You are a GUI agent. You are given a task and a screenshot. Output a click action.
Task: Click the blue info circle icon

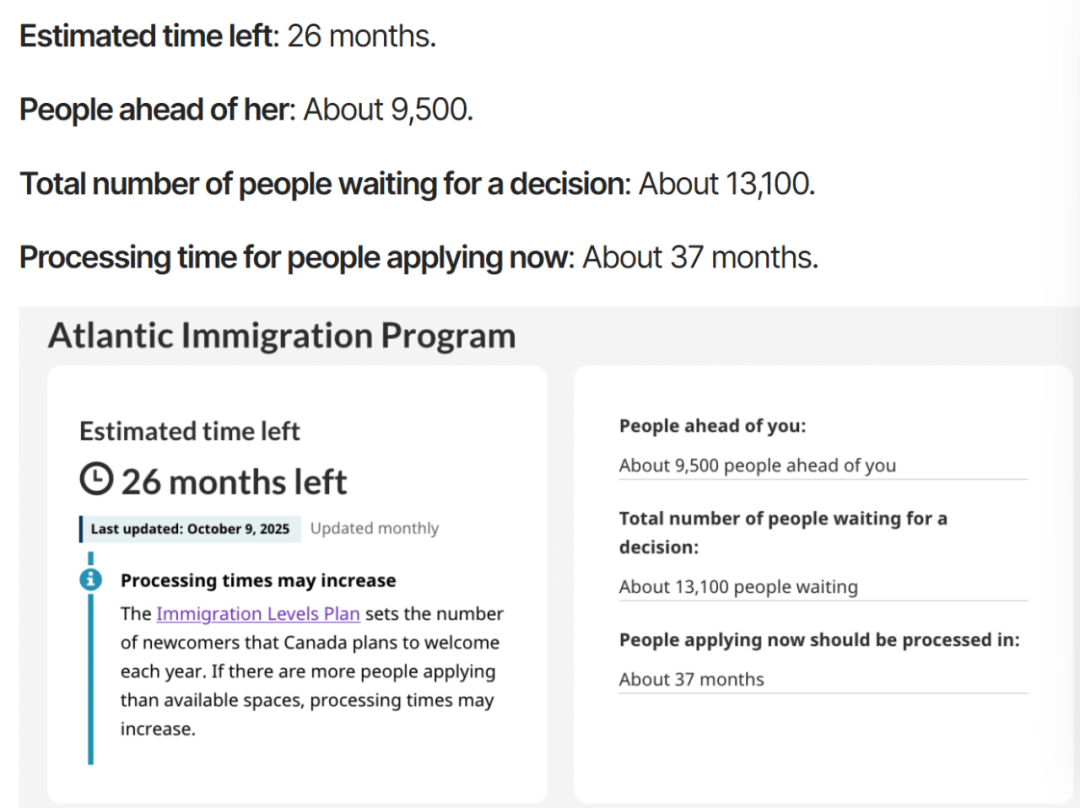click(x=91, y=579)
